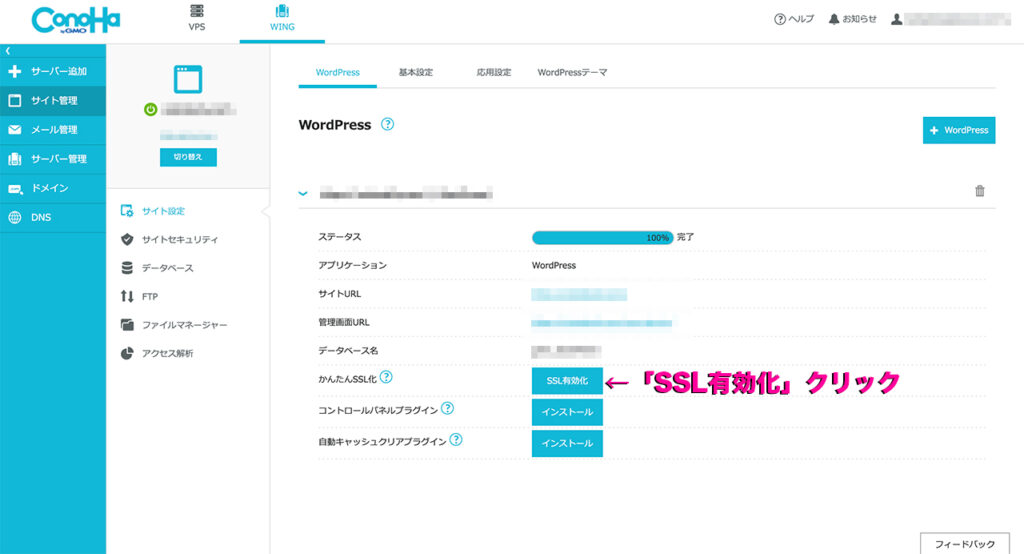Click the + WordPress add button
This screenshot has width=1024, height=554.
959,130
